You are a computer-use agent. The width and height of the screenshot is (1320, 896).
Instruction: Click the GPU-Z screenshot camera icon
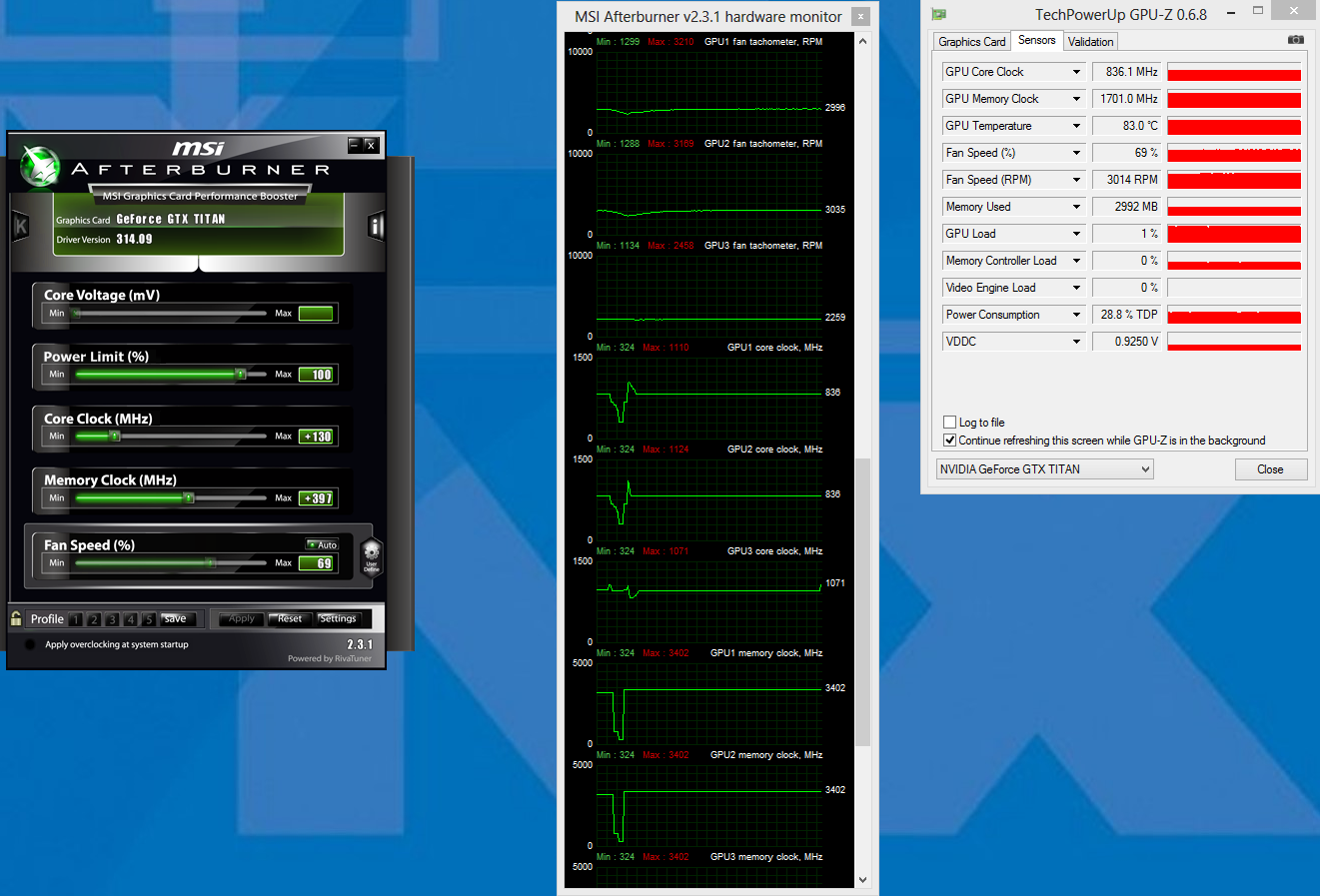pyautogui.click(x=1296, y=40)
